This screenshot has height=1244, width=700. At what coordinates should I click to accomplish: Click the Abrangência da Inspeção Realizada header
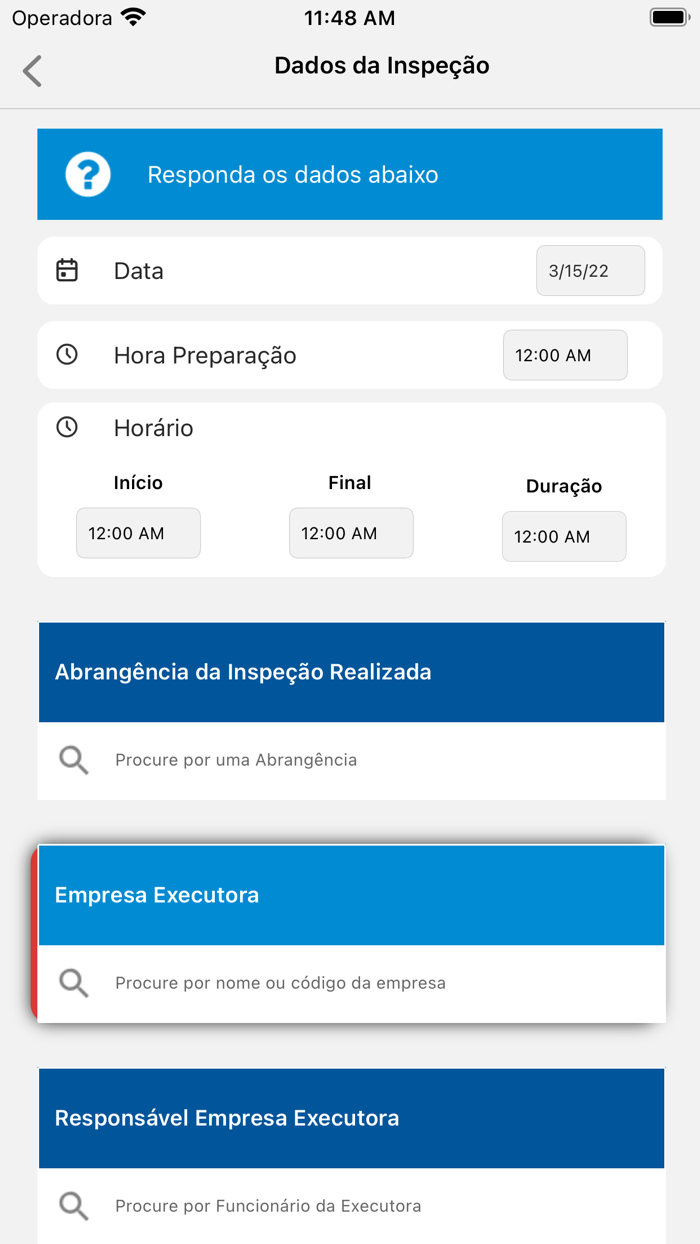point(350,672)
